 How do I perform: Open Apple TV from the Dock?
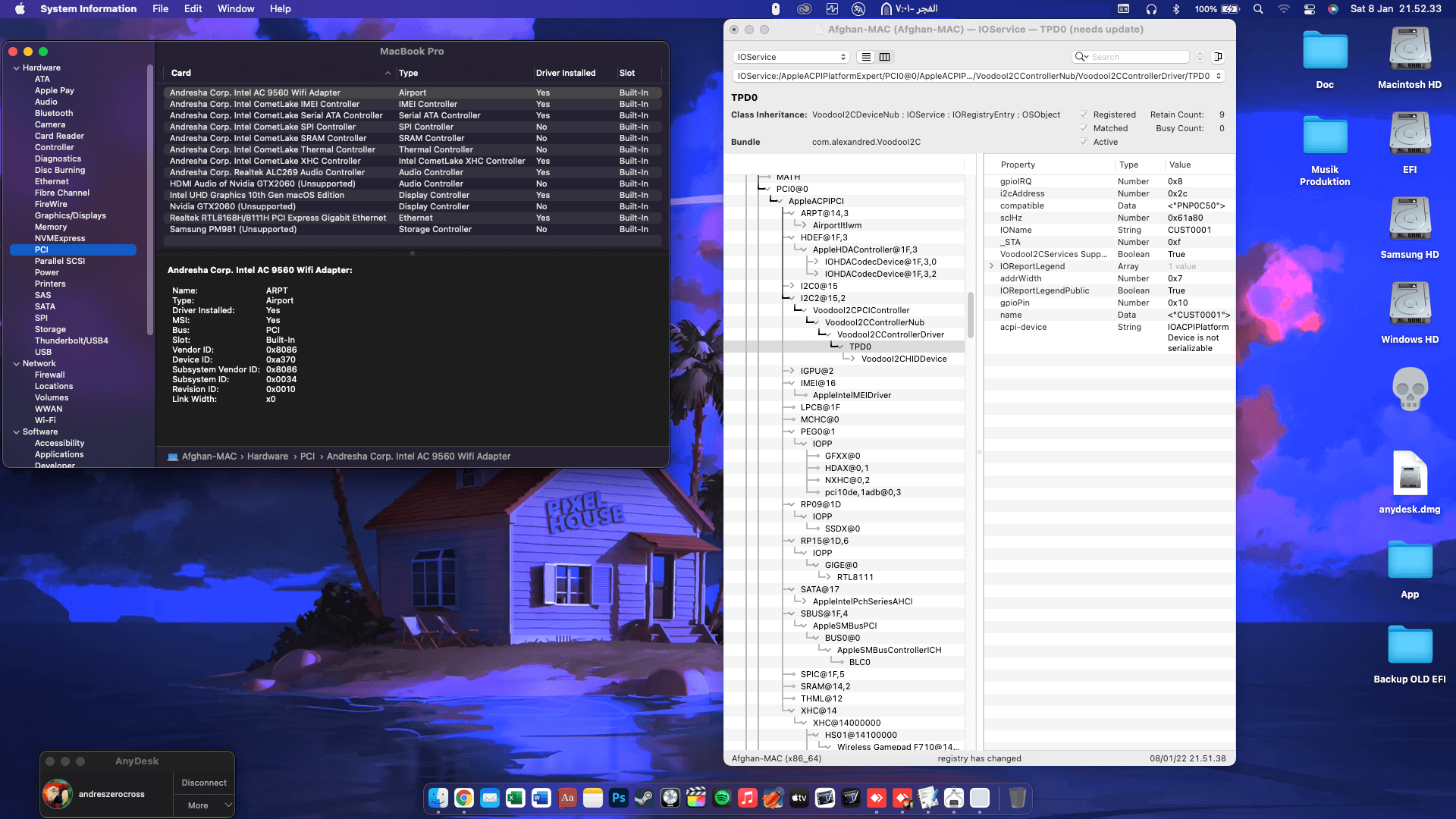[799, 798]
